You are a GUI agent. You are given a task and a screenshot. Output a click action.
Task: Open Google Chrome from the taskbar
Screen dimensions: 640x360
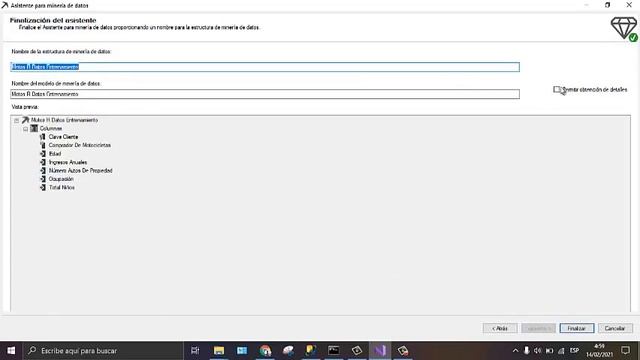(265, 351)
